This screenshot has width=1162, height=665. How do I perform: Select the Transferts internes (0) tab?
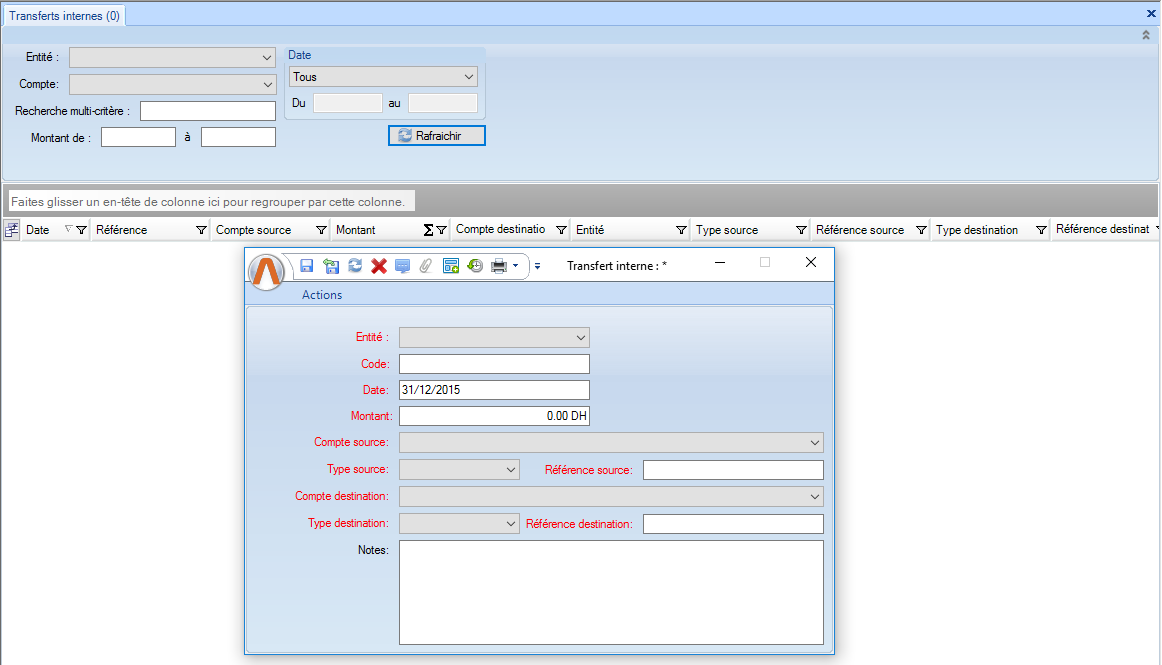[x=64, y=15]
